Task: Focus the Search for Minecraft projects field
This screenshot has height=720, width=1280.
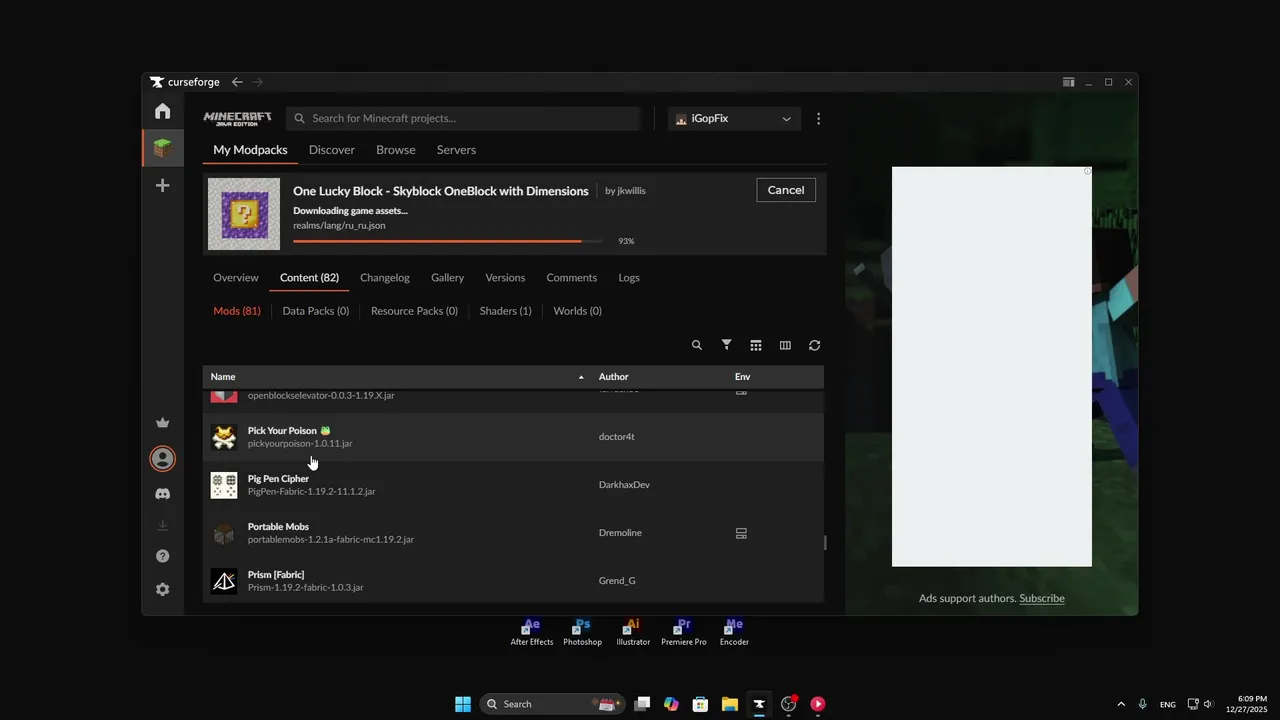Action: click(x=463, y=118)
